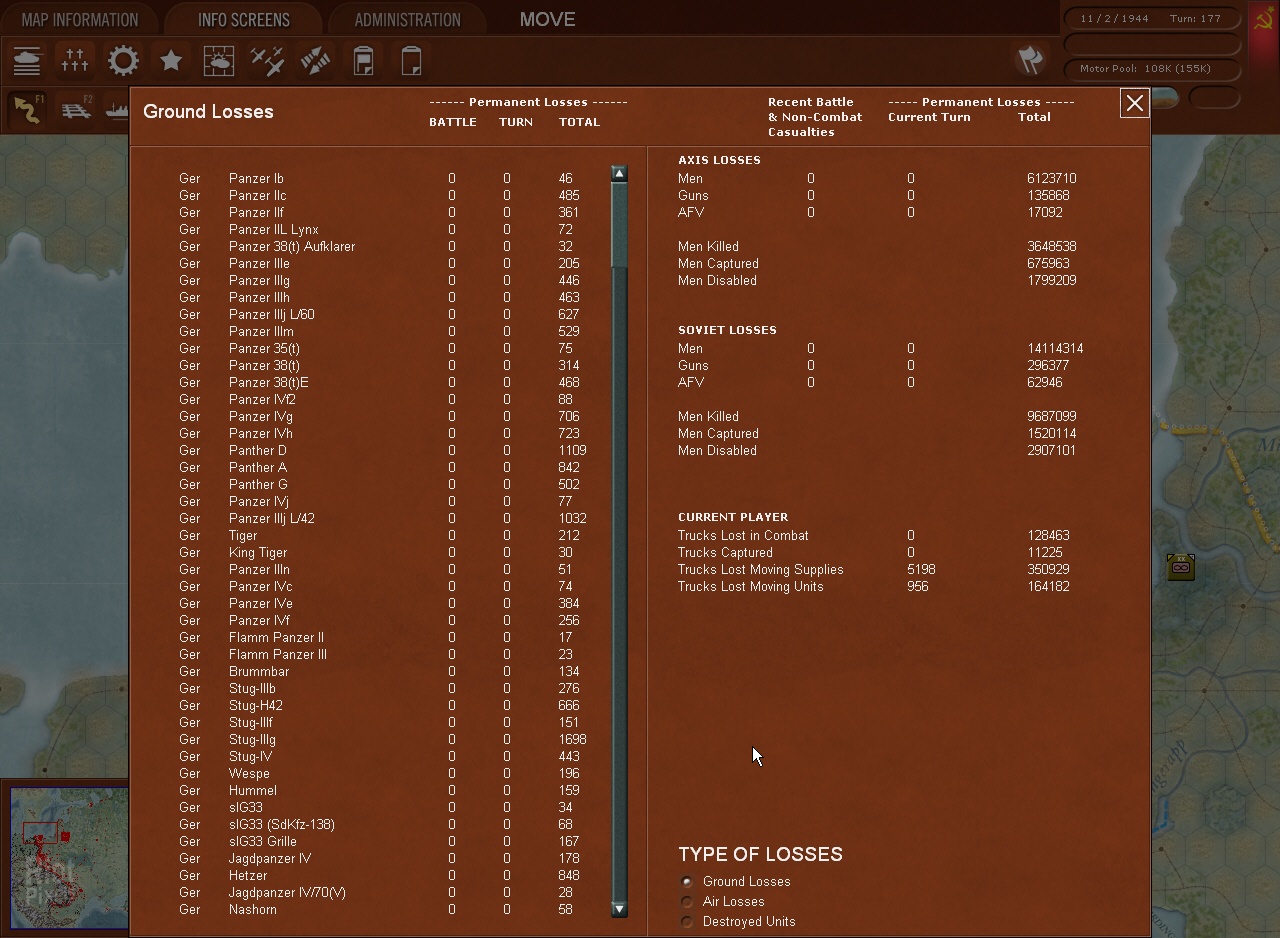This screenshot has width=1280, height=938.
Task: Close the Ground Losses window
Action: pyautogui.click(x=1134, y=103)
